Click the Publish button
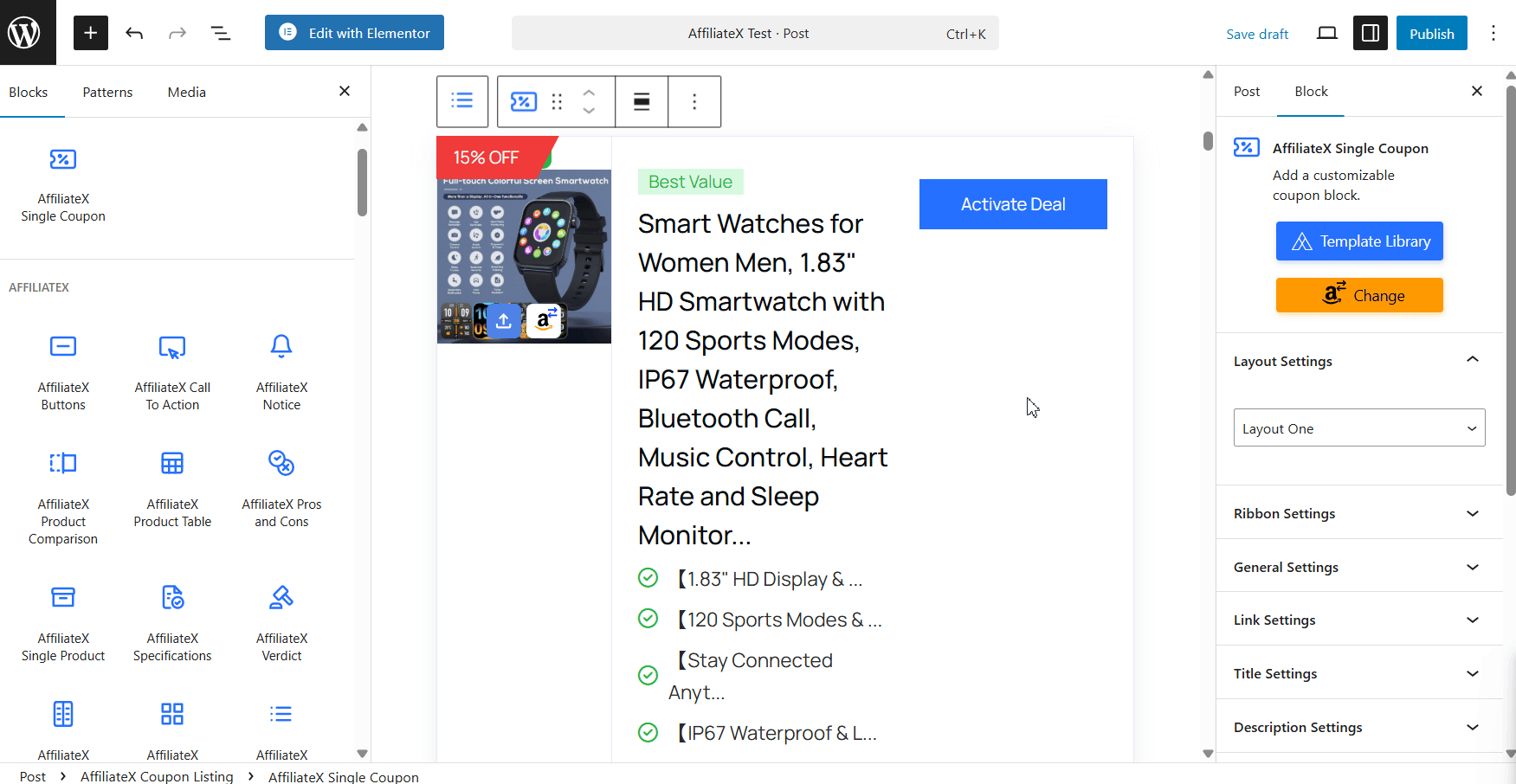Screen dimensions: 1516x784 pyautogui.click(x=1431, y=33)
